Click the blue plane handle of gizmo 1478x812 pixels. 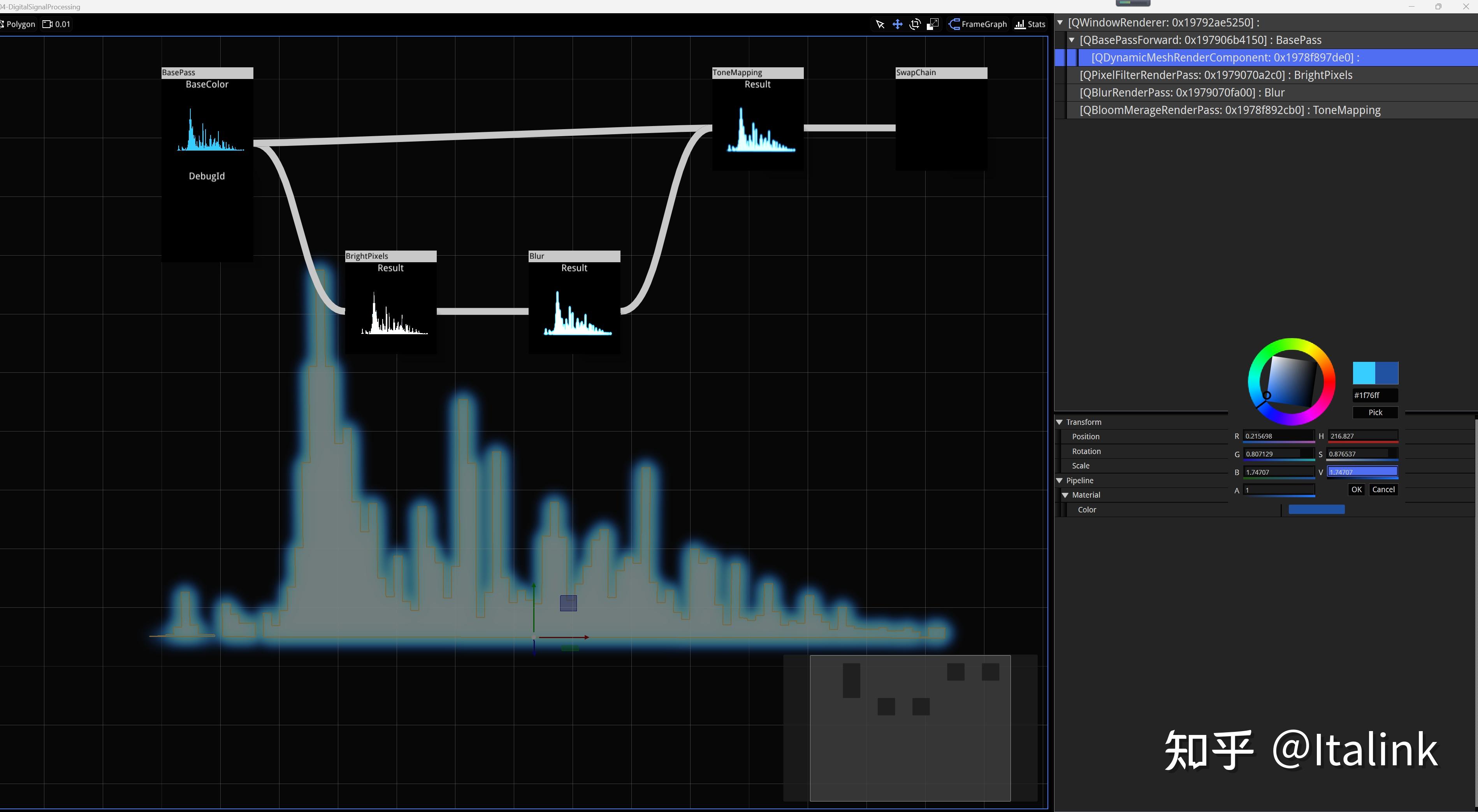point(568,603)
